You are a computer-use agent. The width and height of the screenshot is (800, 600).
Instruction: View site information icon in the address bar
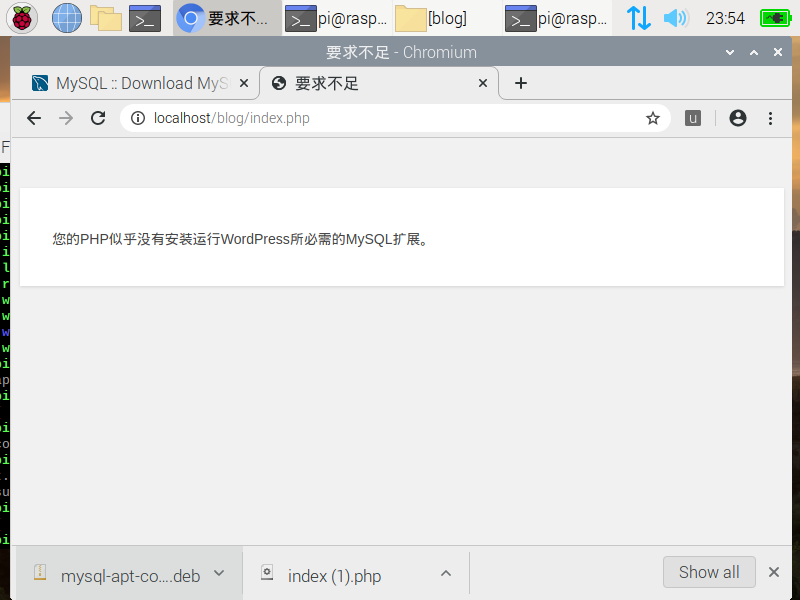138,118
